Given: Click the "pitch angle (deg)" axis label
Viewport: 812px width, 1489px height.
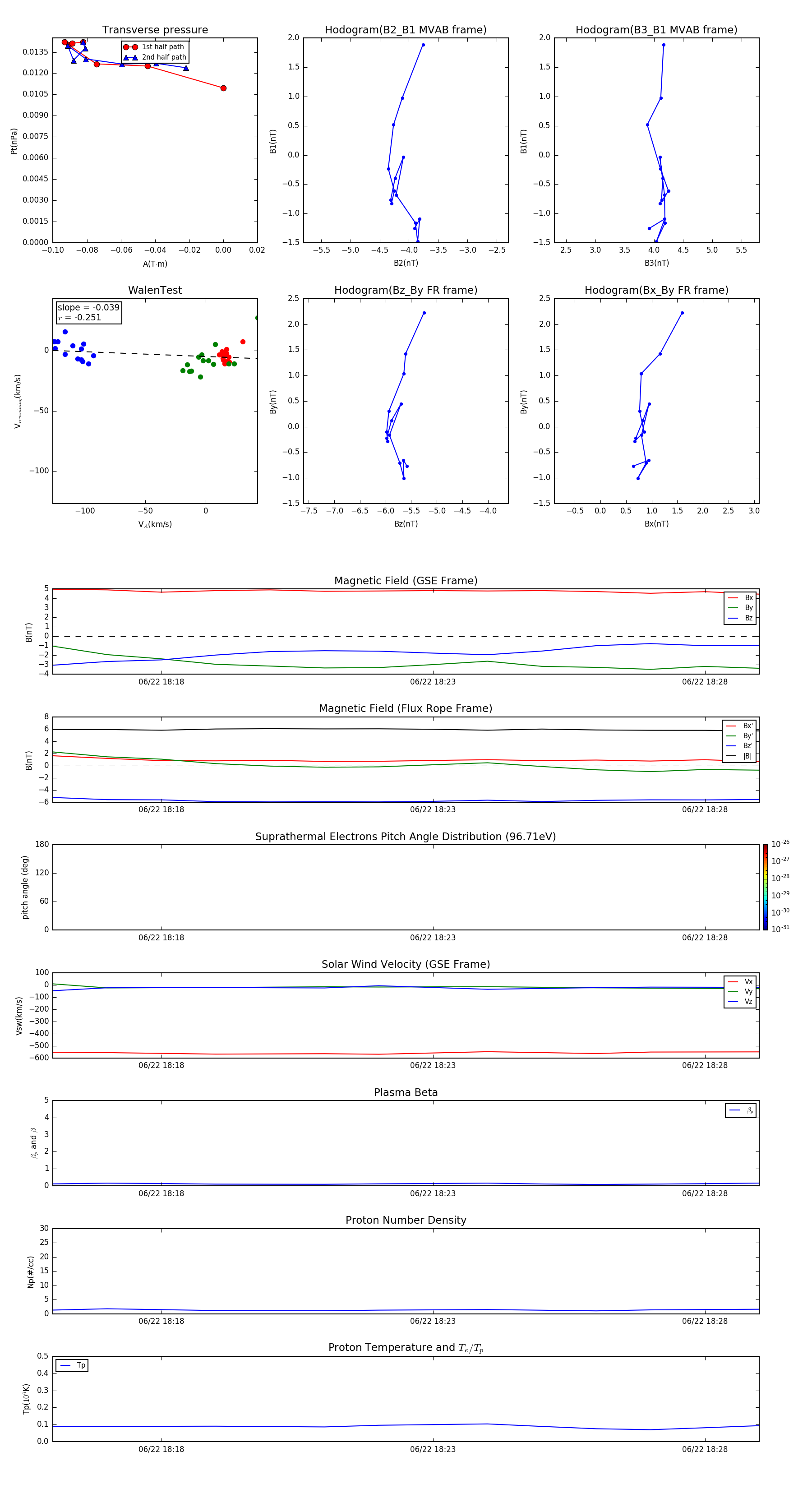Looking at the screenshot, I should [x=25, y=887].
